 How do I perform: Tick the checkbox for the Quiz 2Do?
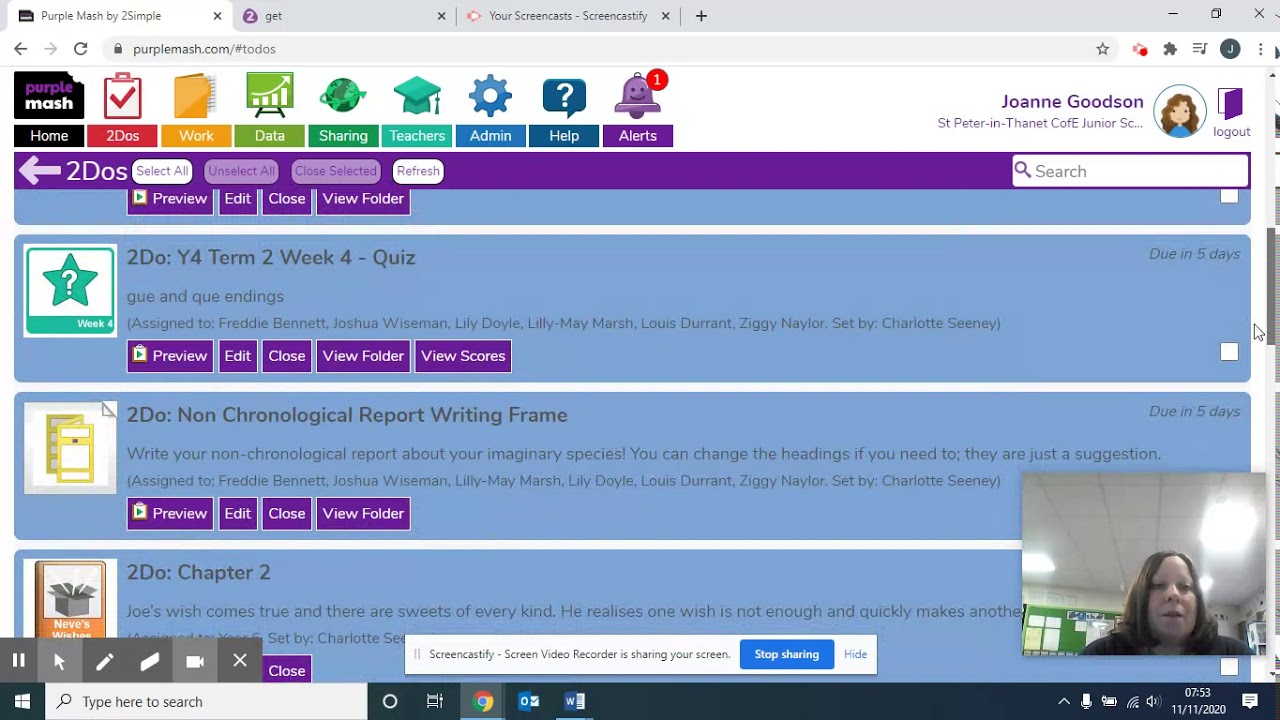pos(1229,352)
